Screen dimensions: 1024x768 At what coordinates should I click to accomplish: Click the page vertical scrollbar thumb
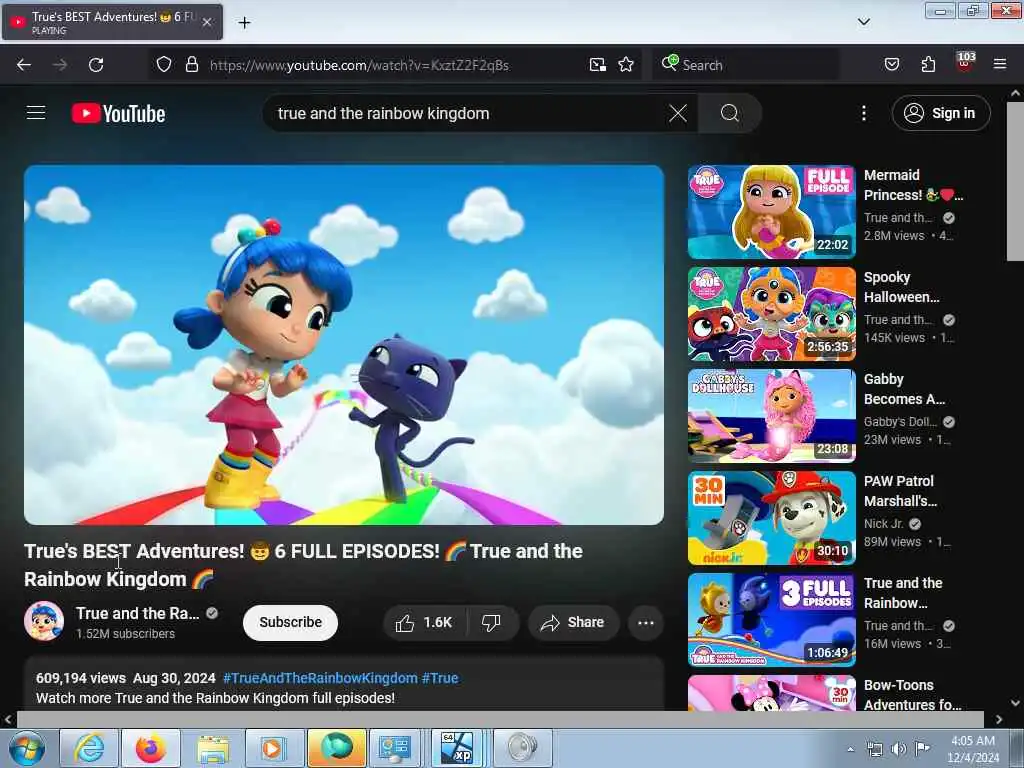1015,181
